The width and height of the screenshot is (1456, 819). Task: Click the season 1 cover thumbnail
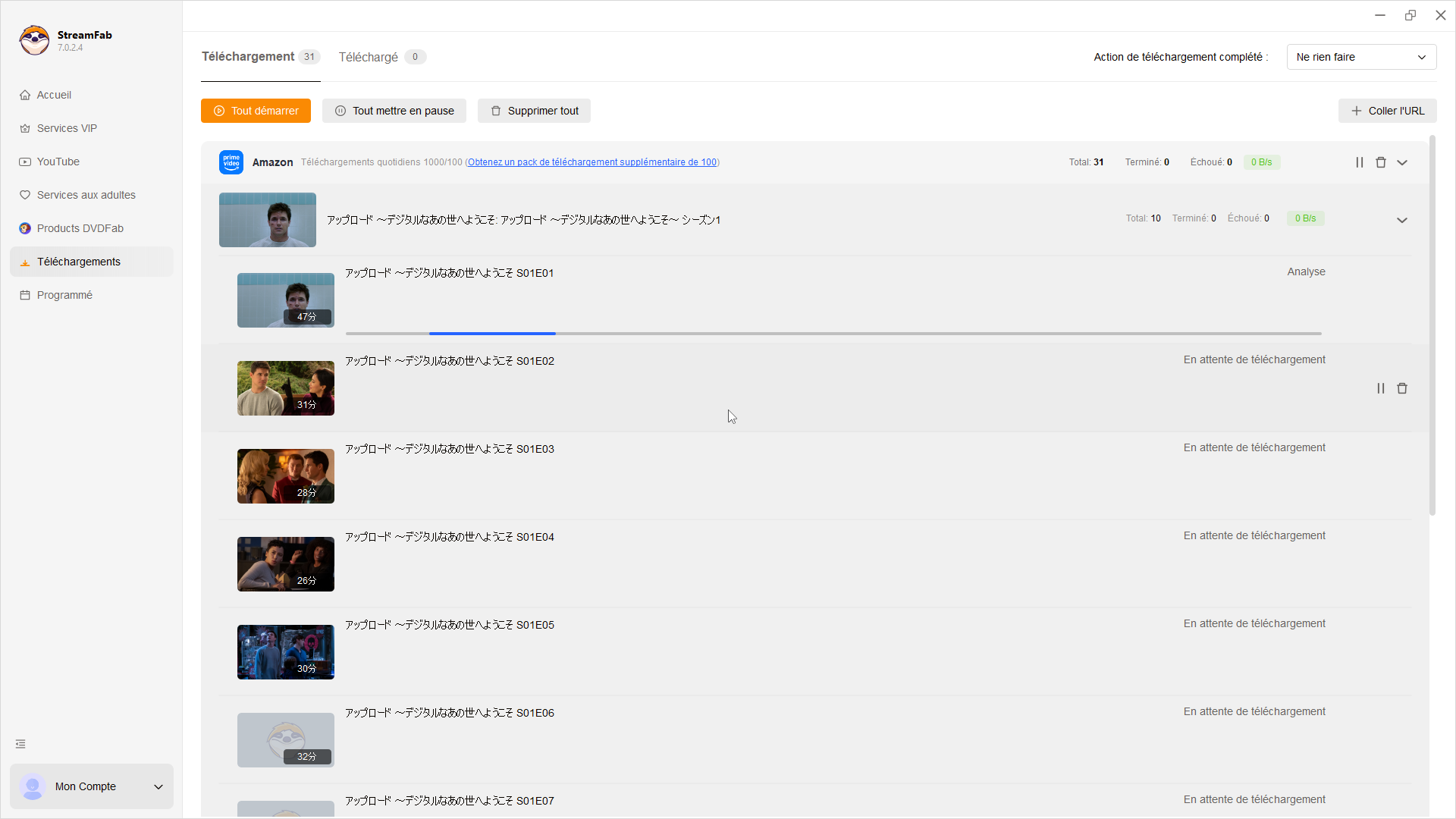[268, 220]
